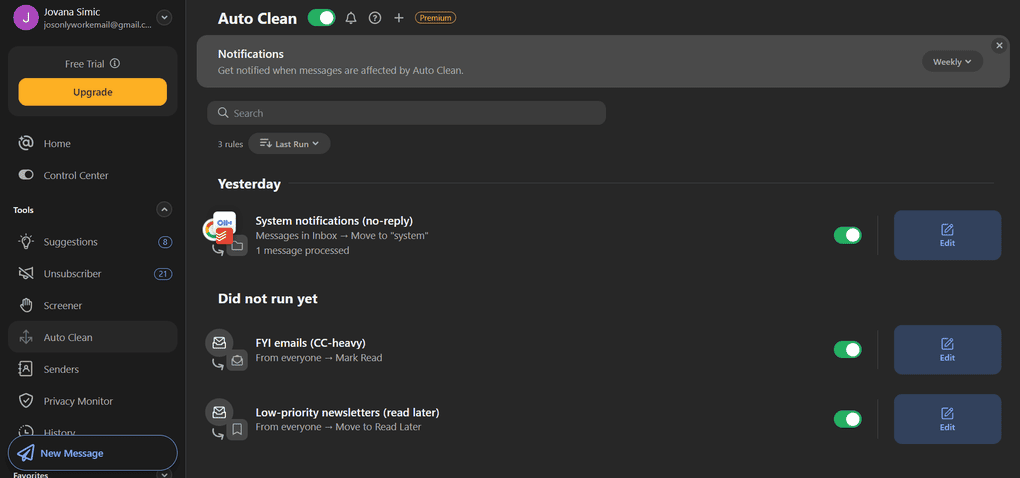Close the Notifications banner
The height and width of the screenshot is (478, 1020).
coord(999,46)
